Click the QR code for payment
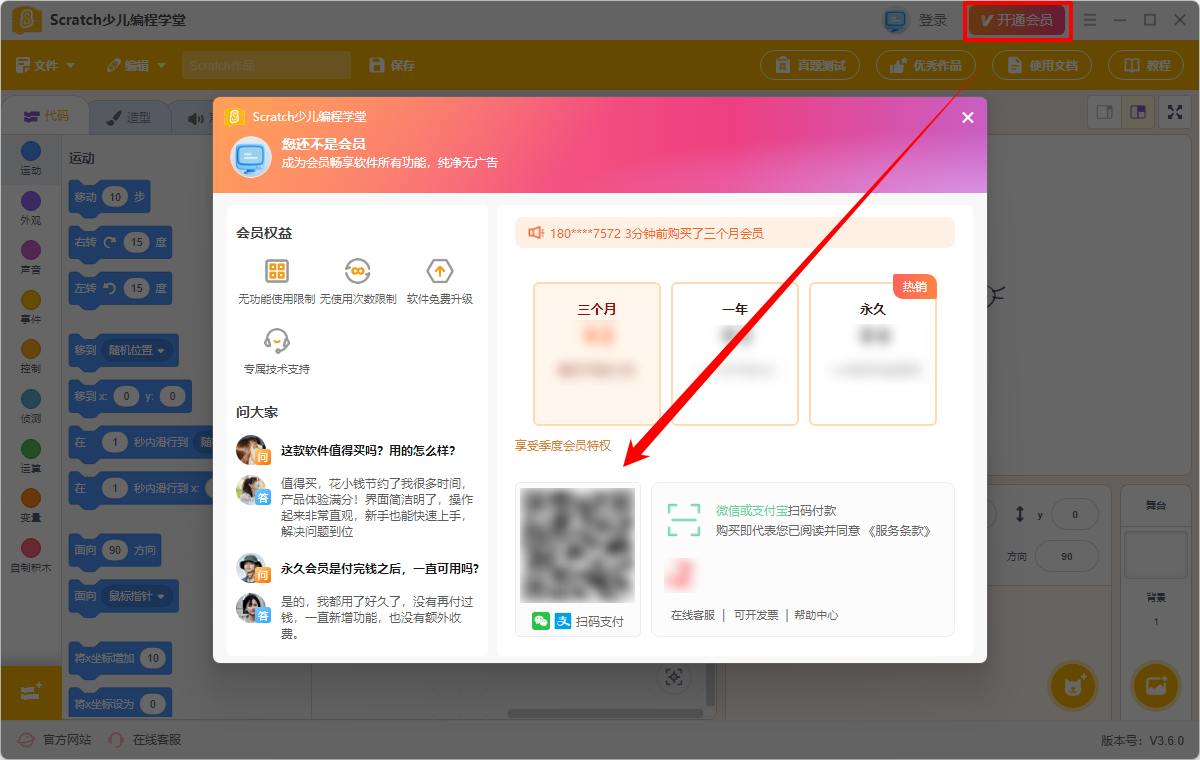 [578, 544]
